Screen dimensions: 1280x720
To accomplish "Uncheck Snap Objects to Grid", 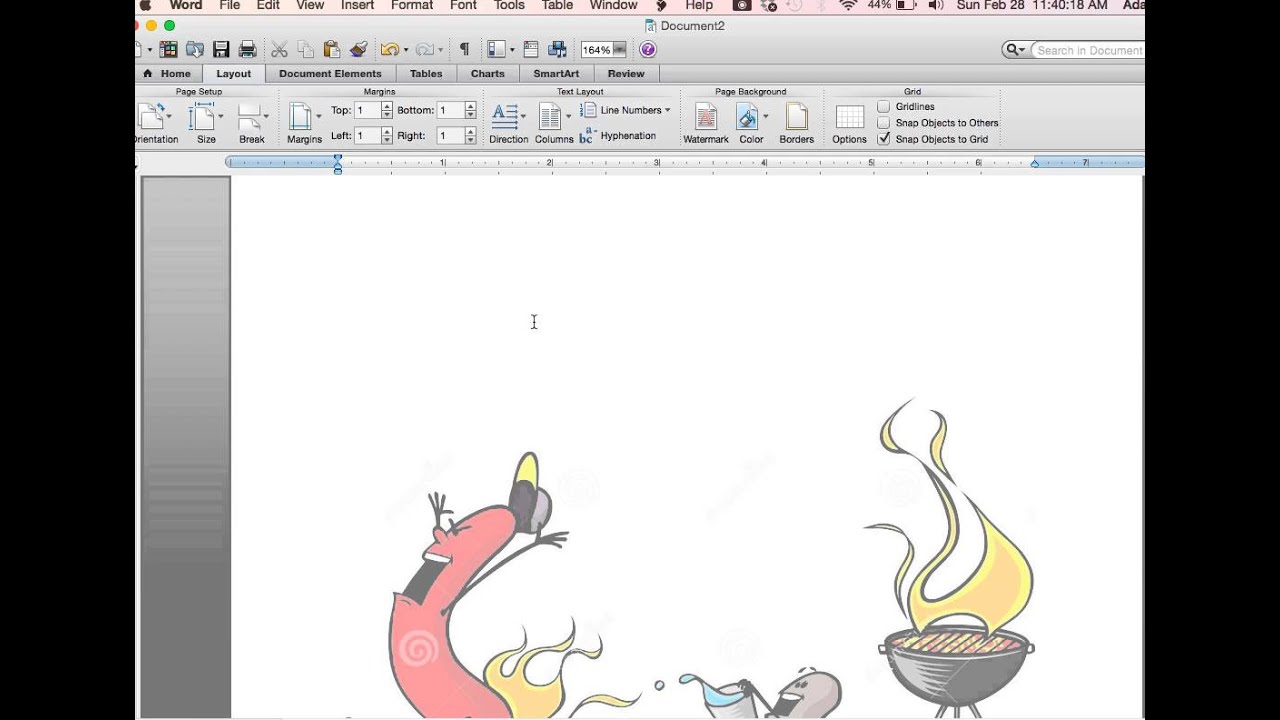I will click(x=884, y=139).
